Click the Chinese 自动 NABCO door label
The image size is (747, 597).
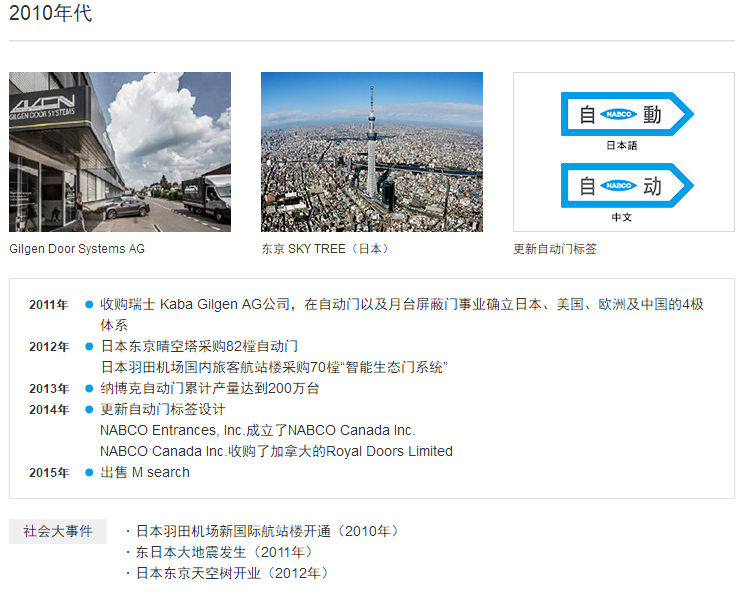click(627, 185)
